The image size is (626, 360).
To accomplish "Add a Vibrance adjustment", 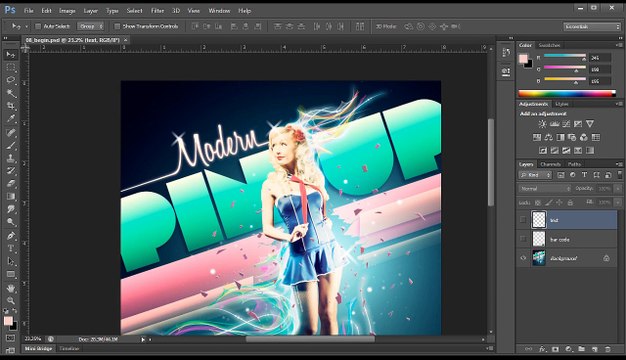I will pyautogui.click(x=590, y=124).
